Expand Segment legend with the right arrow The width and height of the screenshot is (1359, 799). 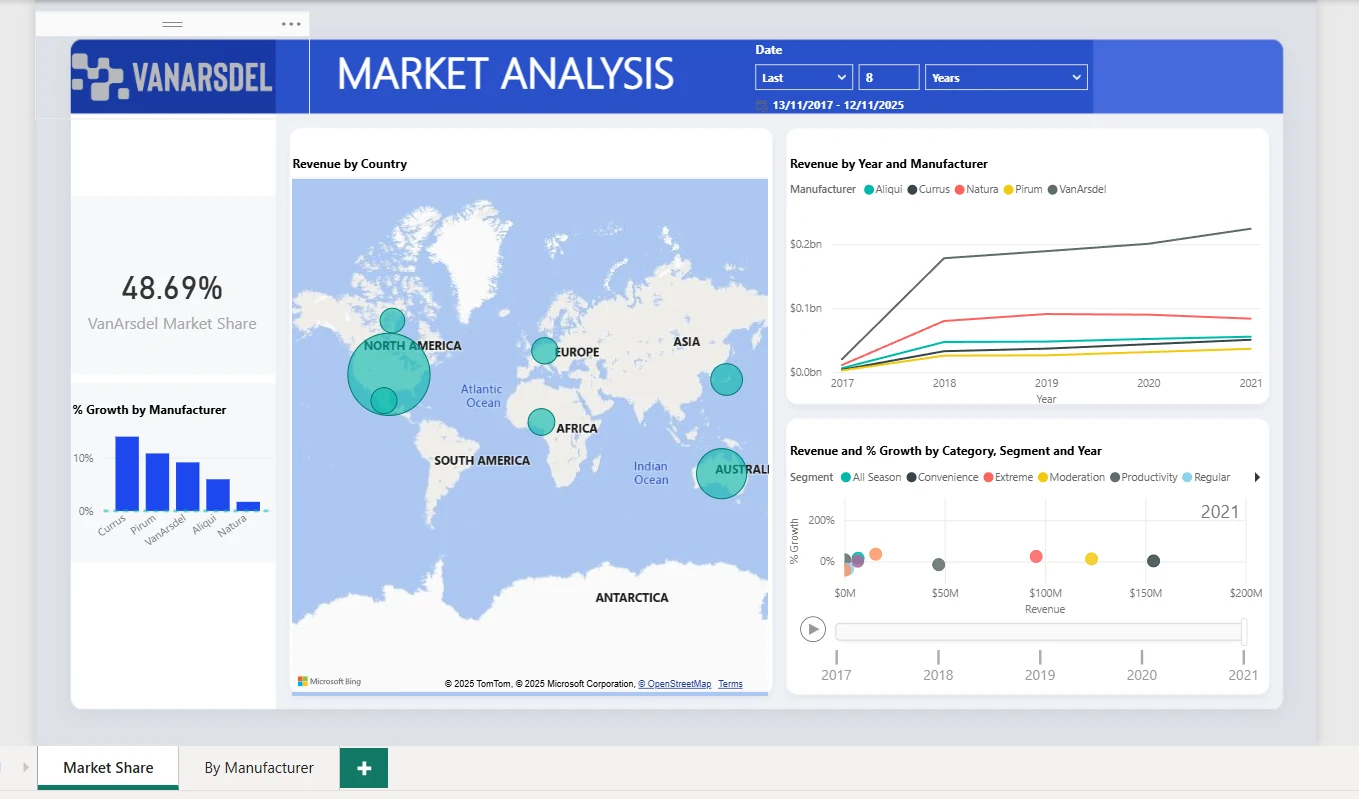pyautogui.click(x=1257, y=477)
